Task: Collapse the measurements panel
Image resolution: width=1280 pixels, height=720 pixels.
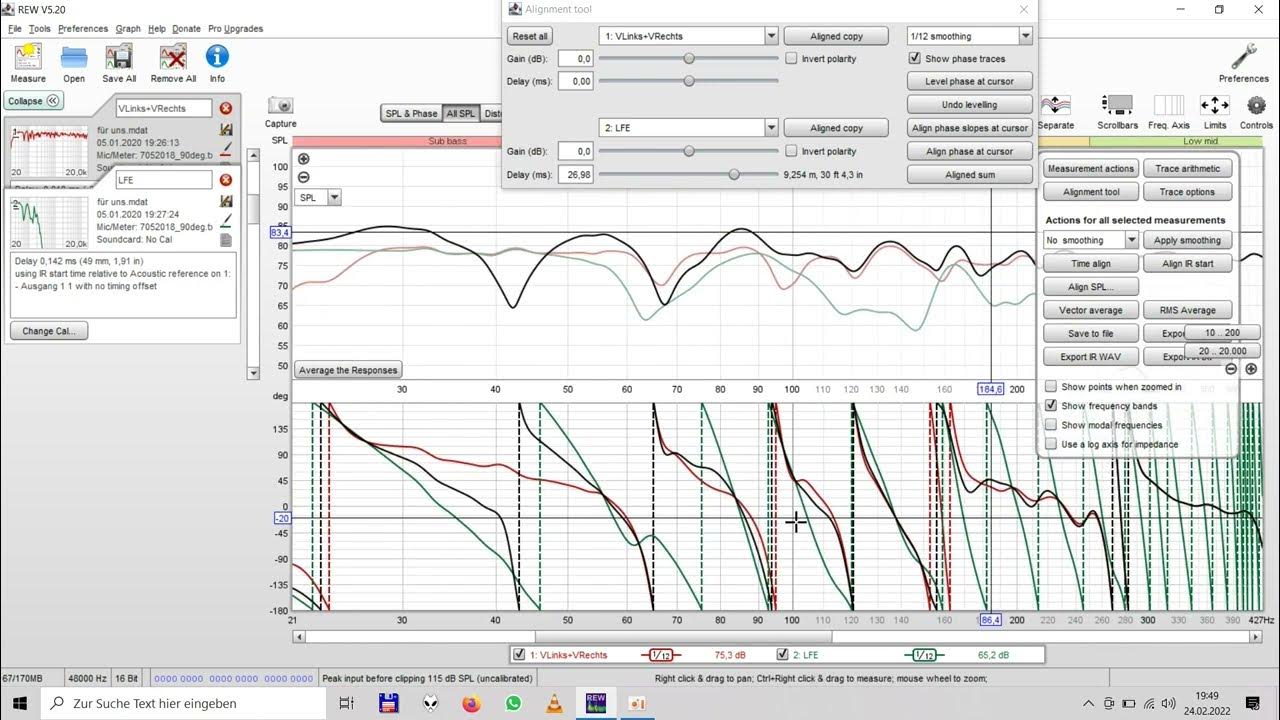Action: 34,101
